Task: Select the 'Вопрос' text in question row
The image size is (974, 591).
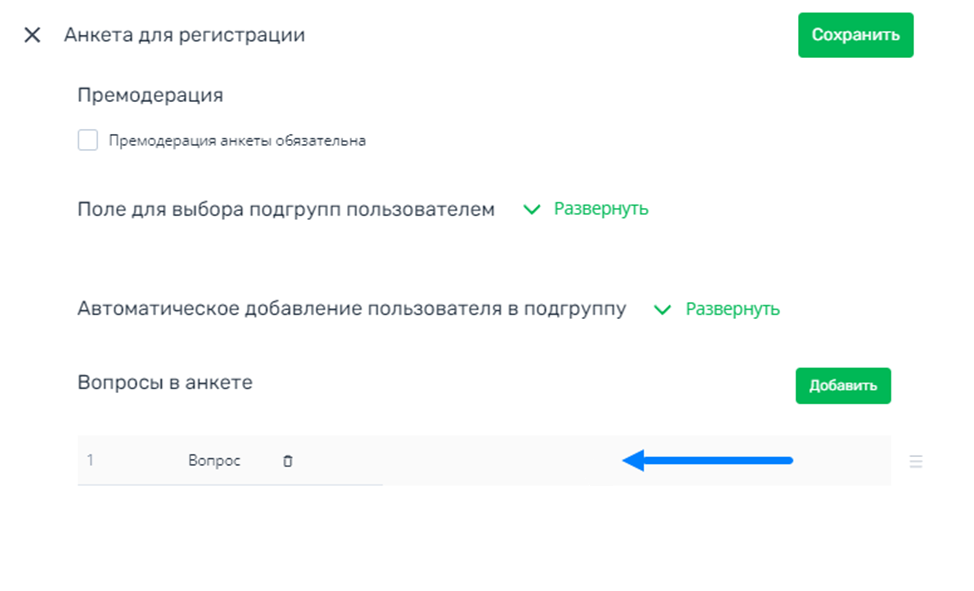Action: point(214,460)
